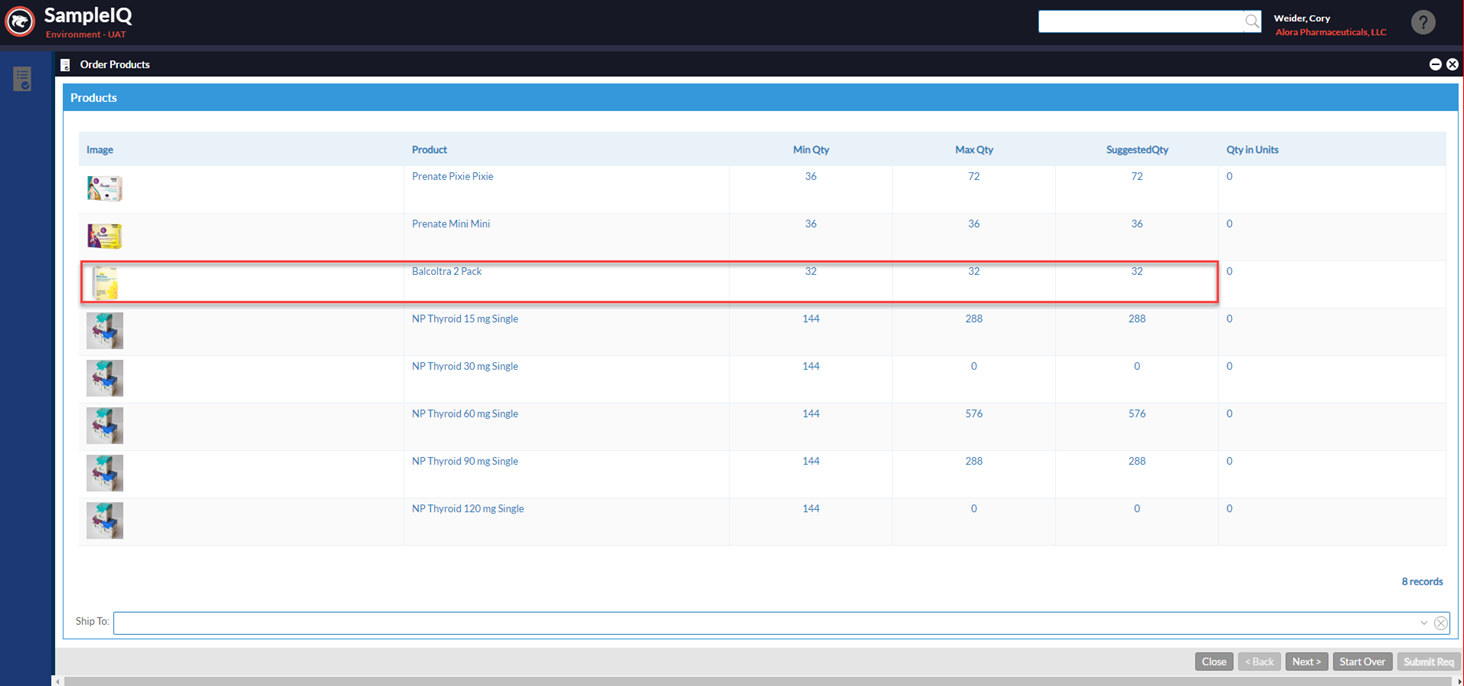Click inside the Ship To combo box
The image size is (1464, 686).
(781, 623)
